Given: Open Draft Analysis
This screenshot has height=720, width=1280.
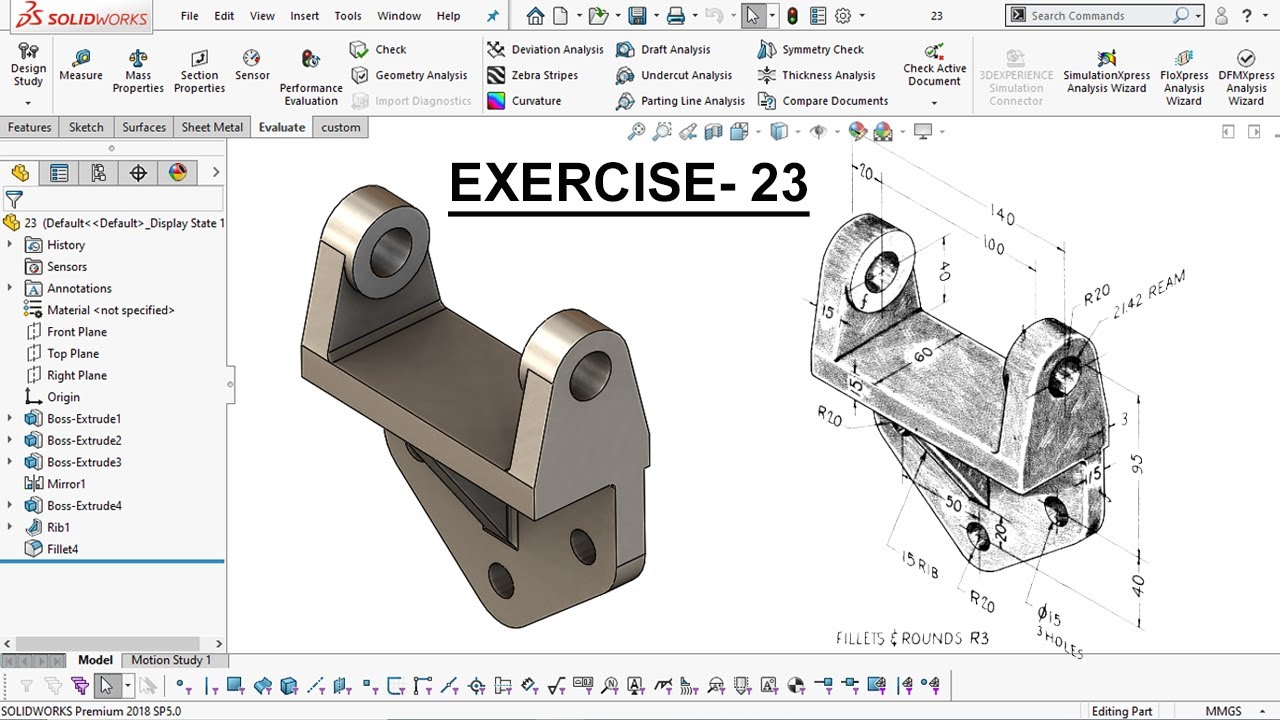Looking at the screenshot, I should (663, 49).
